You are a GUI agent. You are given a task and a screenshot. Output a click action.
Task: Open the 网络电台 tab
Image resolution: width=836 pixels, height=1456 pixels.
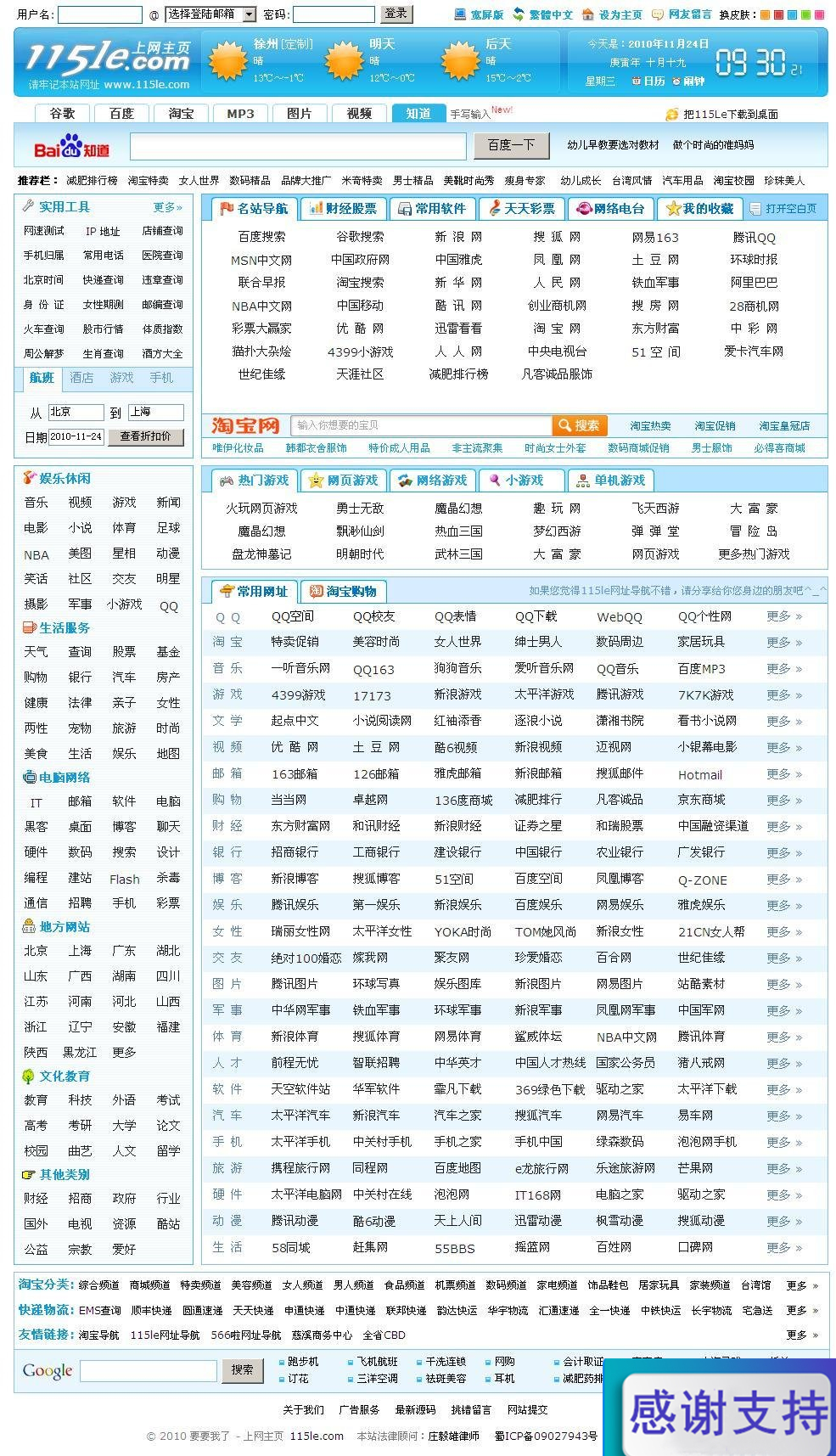tap(610, 208)
